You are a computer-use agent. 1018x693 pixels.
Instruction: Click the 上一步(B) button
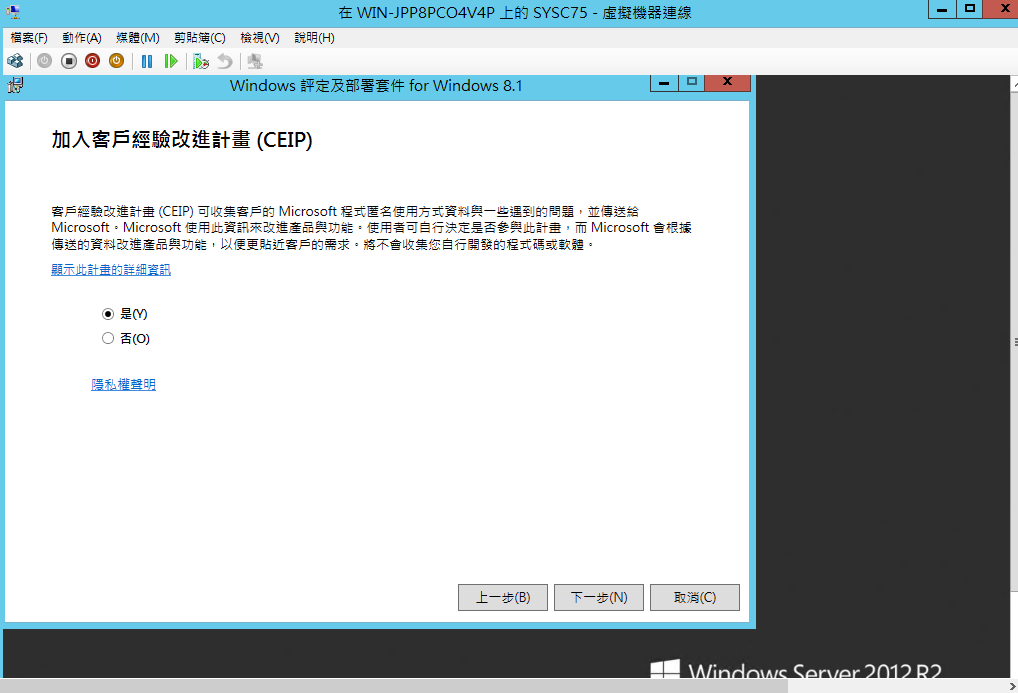[x=503, y=598]
